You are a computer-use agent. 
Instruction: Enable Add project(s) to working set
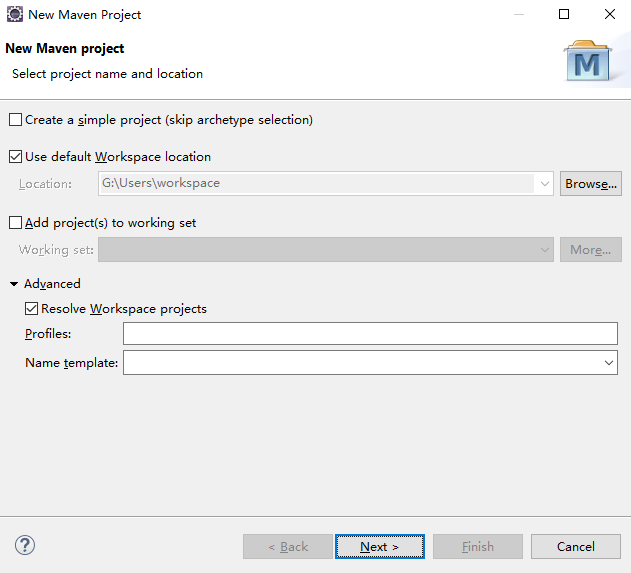click(x=15, y=223)
